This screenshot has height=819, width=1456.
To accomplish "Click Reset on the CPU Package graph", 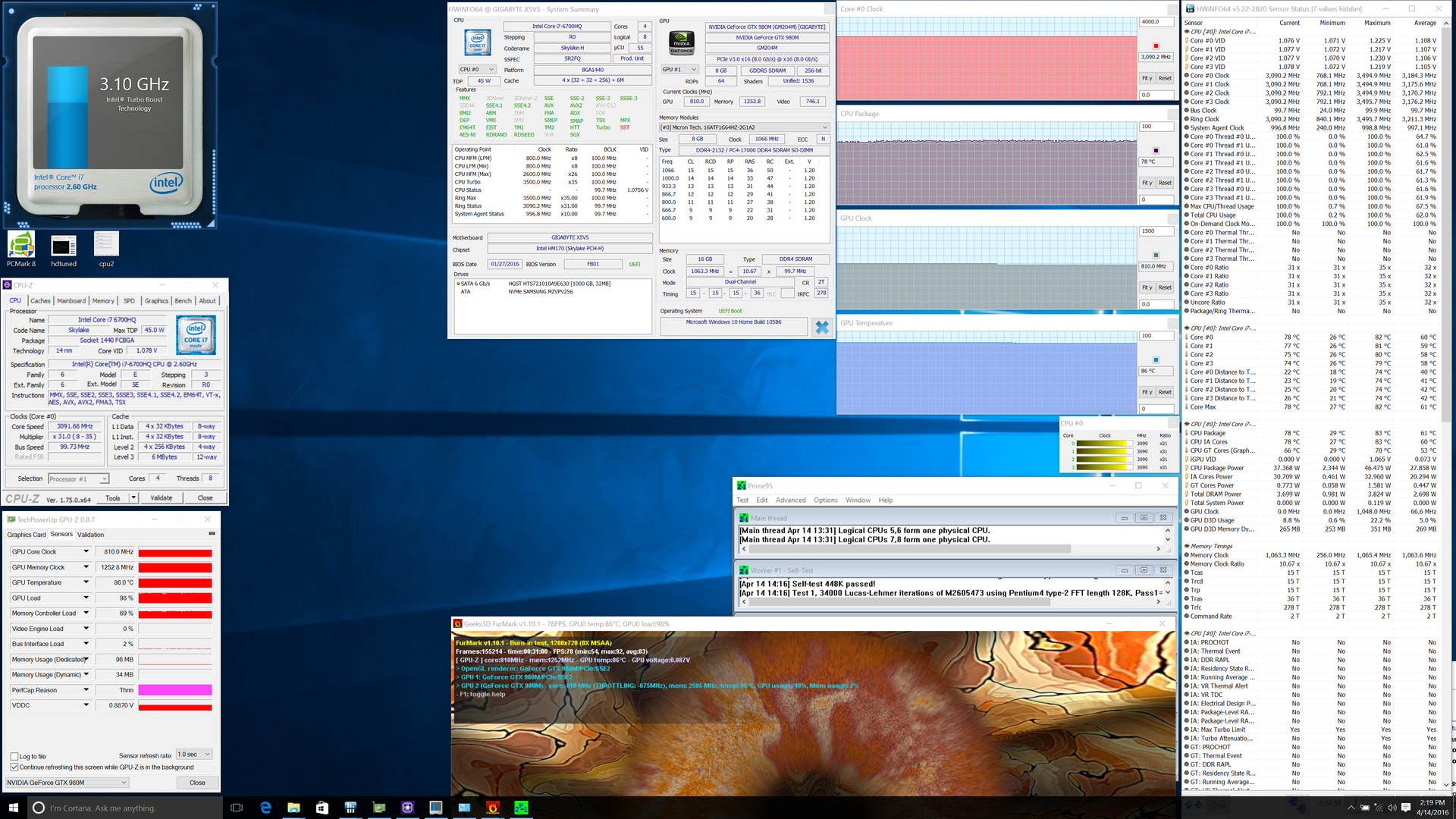I will 1165,183.
